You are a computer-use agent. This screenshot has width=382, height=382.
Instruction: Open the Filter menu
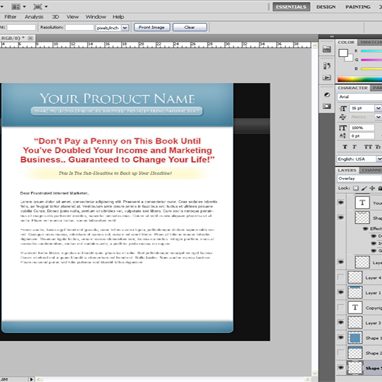tap(10, 17)
